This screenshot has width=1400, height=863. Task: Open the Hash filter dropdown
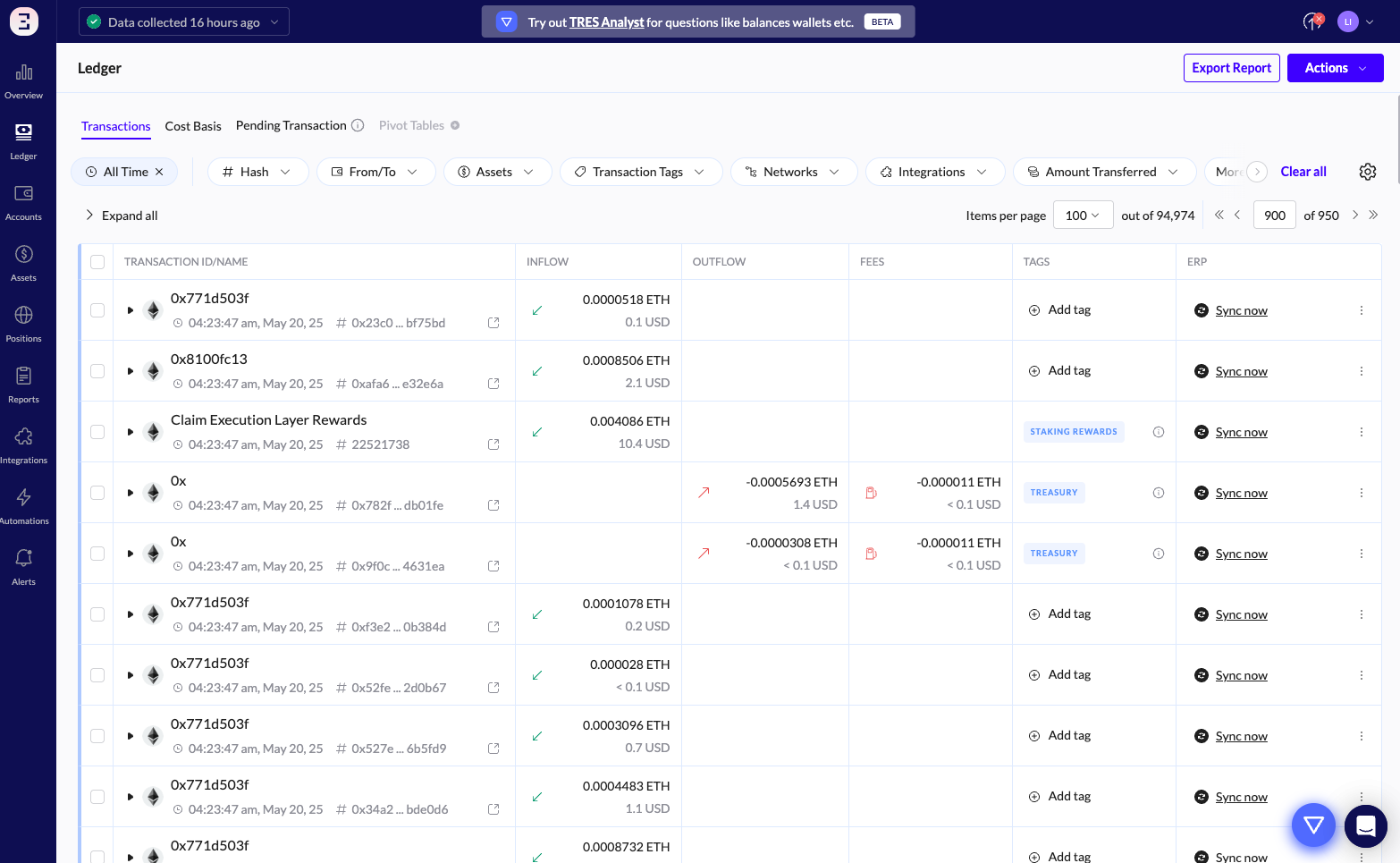(257, 172)
